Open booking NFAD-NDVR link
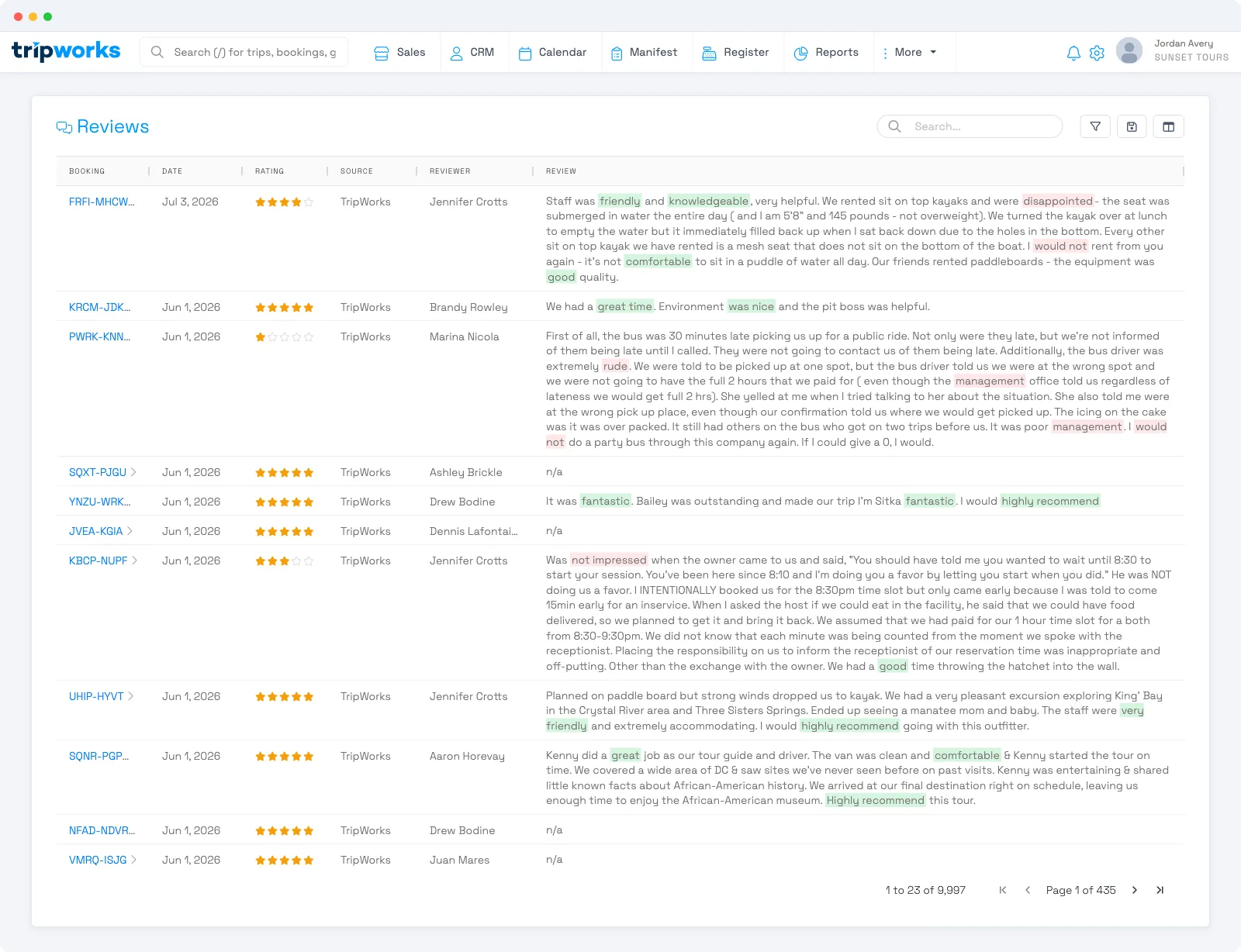 click(102, 830)
